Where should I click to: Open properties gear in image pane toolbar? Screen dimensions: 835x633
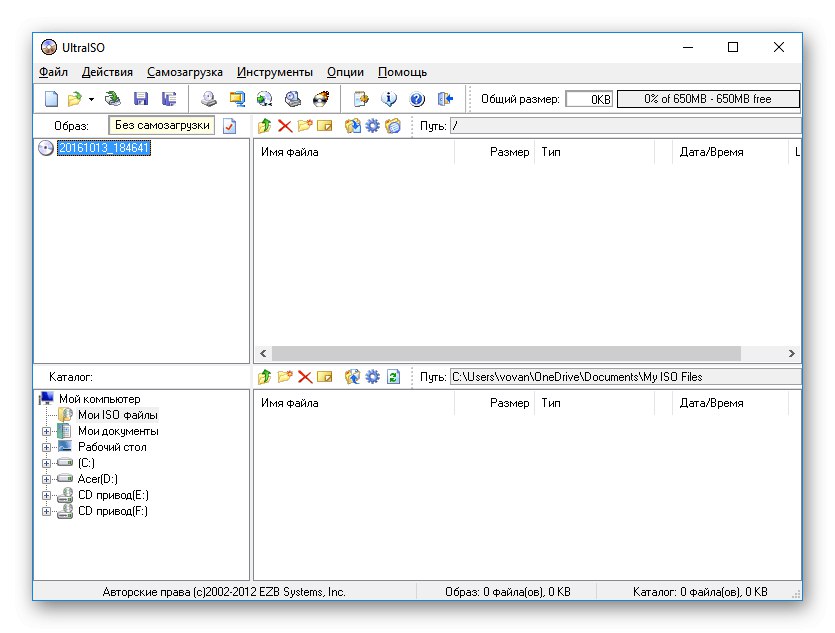pyautogui.click(x=372, y=126)
